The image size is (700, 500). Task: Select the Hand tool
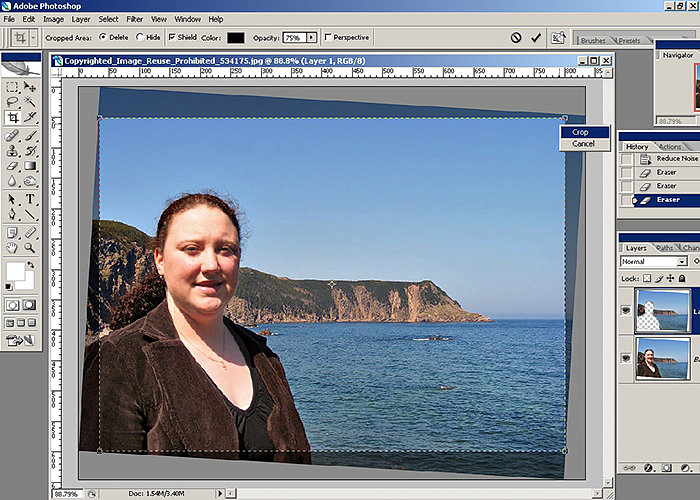point(12,247)
